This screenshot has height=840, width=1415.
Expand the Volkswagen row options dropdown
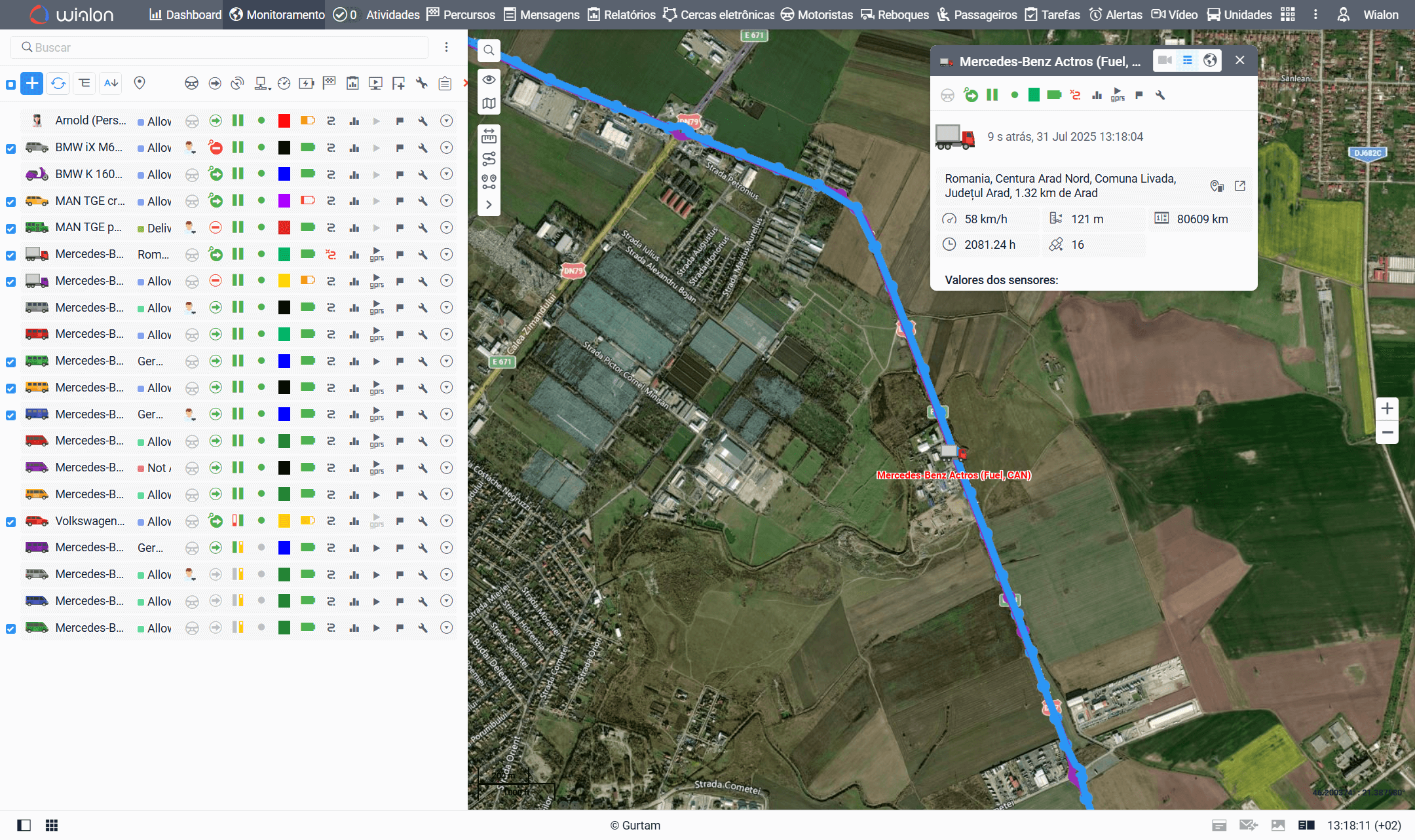coord(447,520)
